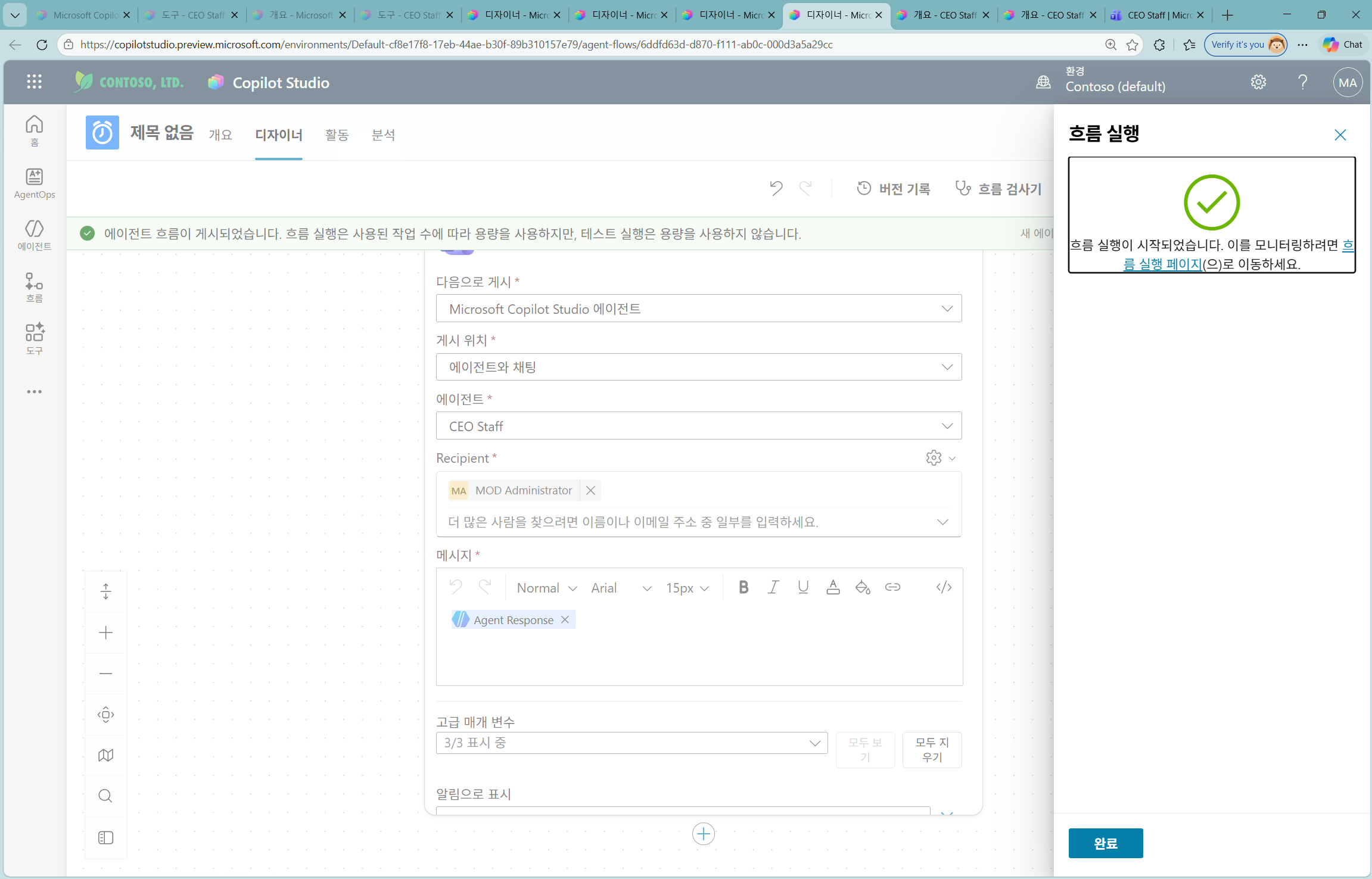Fit the flow to view
Image resolution: width=1372 pixels, height=879 pixels.
click(106, 715)
